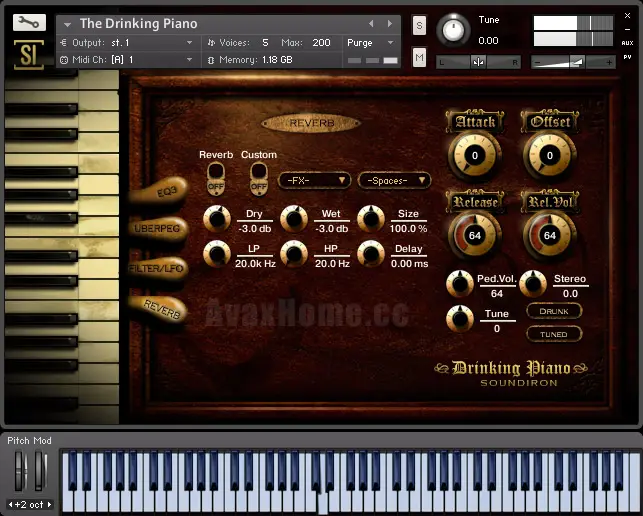Click the LP filter knob
This screenshot has width=643, height=516.
[x=217, y=254]
